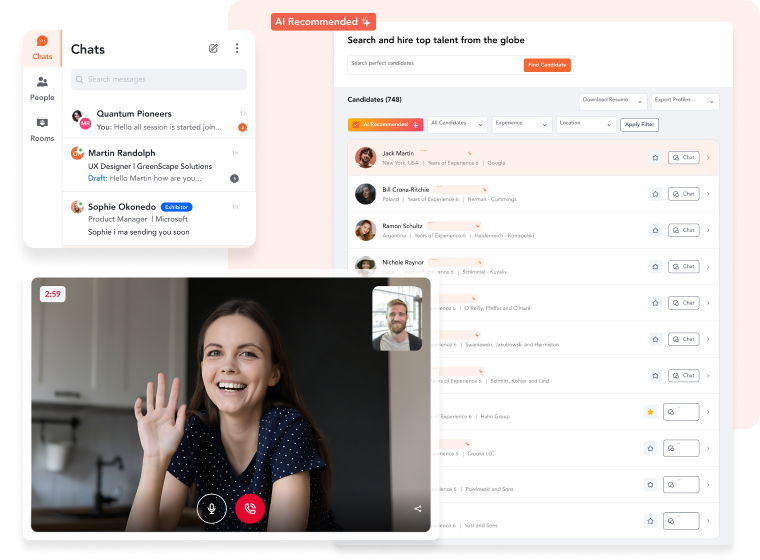Open chat for Yost and Sons candidate

point(681,521)
